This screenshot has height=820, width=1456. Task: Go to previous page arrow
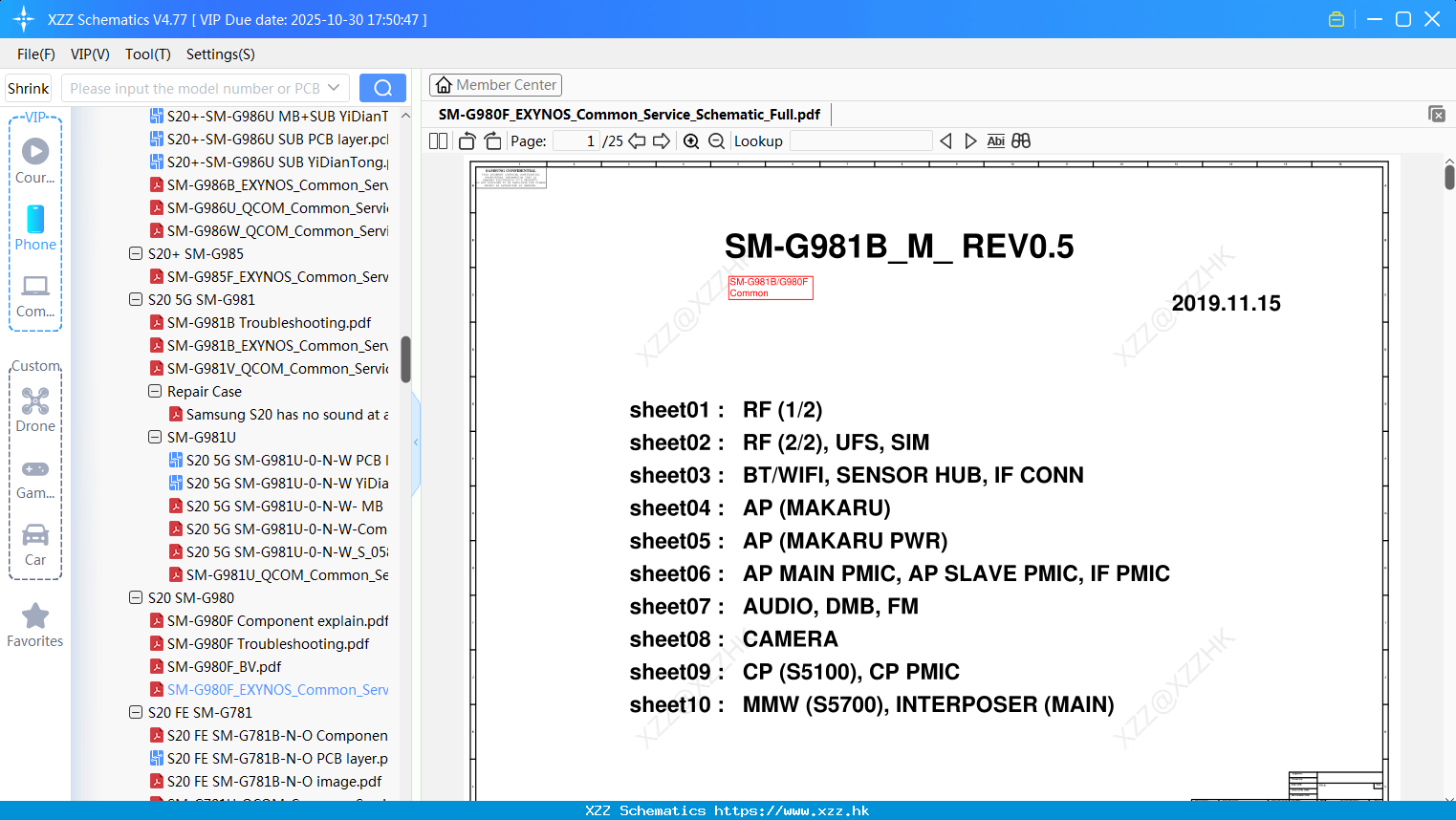click(x=637, y=141)
